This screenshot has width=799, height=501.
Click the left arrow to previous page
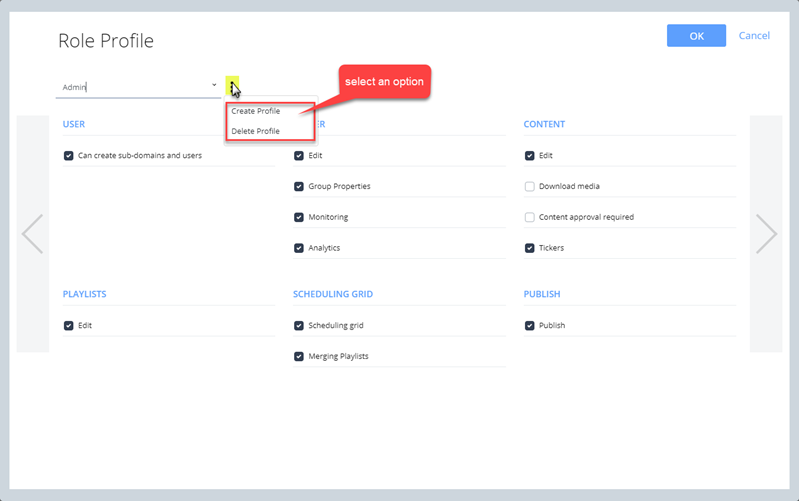point(32,234)
